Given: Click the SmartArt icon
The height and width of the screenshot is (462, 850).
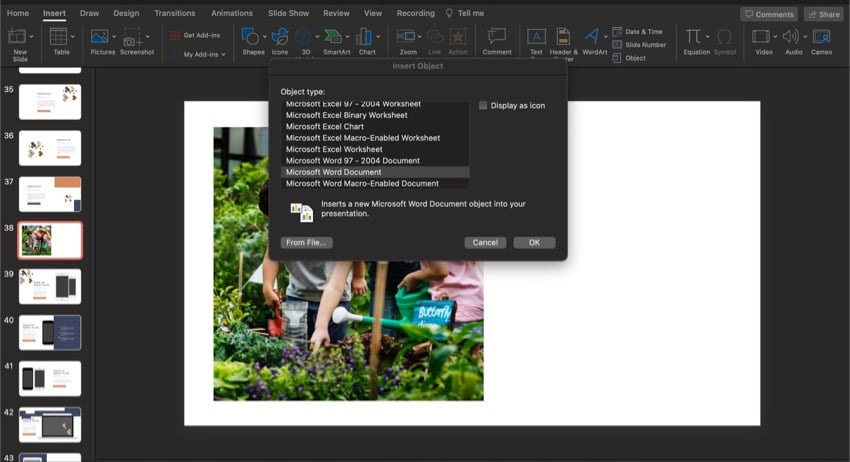Looking at the screenshot, I should (336, 38).
